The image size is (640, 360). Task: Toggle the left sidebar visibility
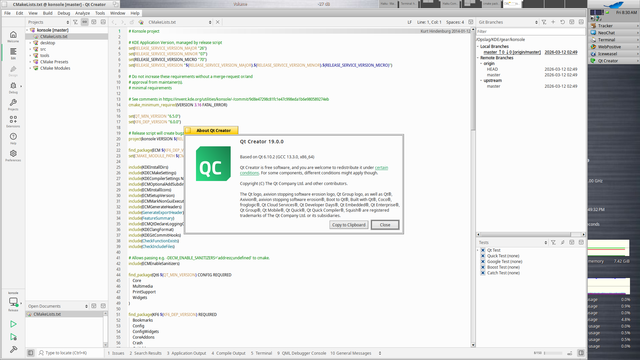pos(31,353)
